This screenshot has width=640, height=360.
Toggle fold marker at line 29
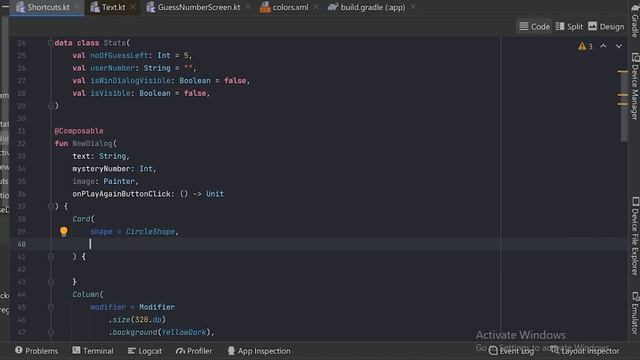pyautogui.click(x=51, y=106)
